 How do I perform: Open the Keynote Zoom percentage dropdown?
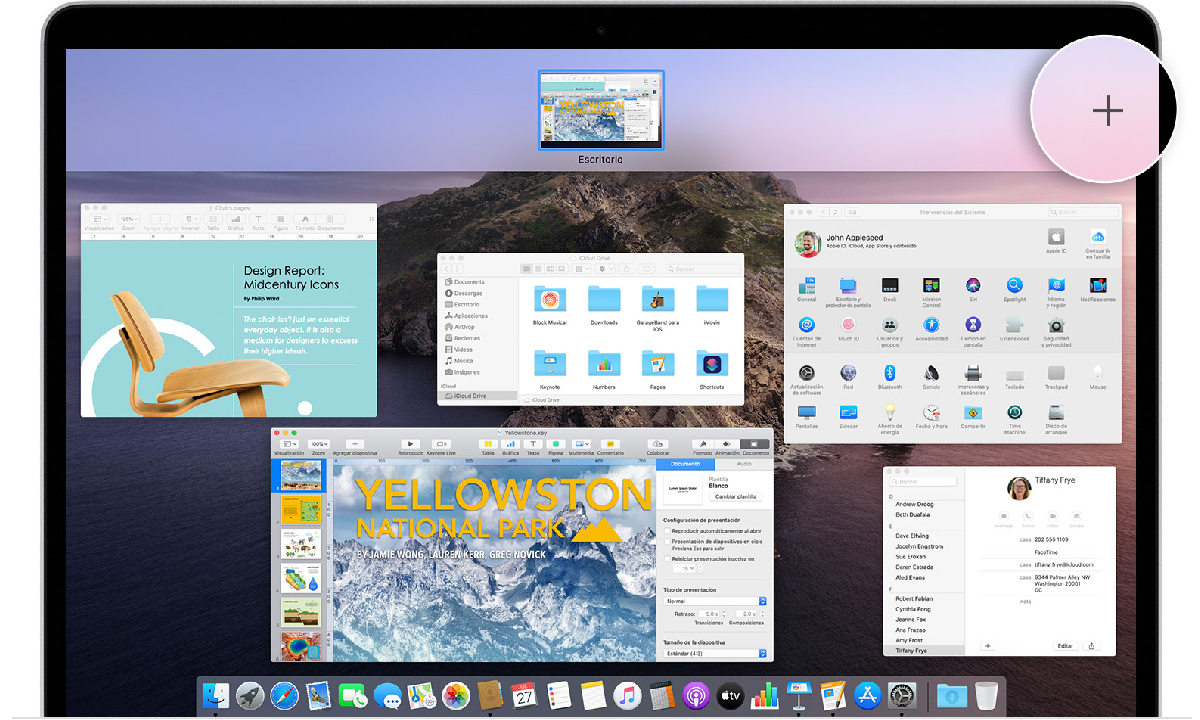319,443
